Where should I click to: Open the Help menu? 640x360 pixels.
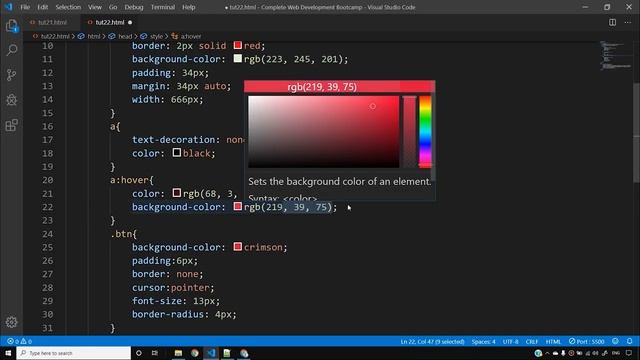(189, 7)
